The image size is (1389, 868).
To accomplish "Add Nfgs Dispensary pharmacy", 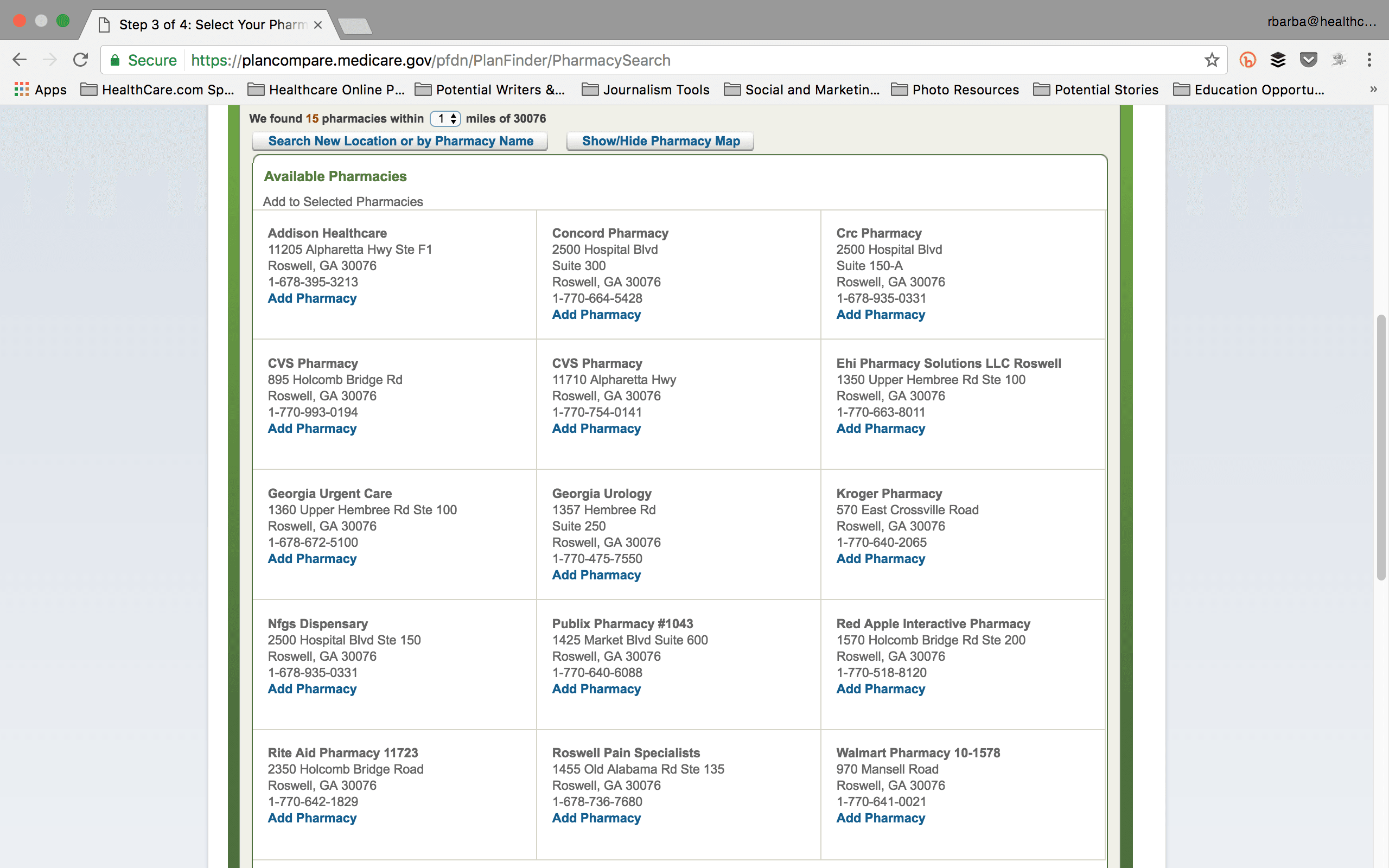I will coord(312,689).
